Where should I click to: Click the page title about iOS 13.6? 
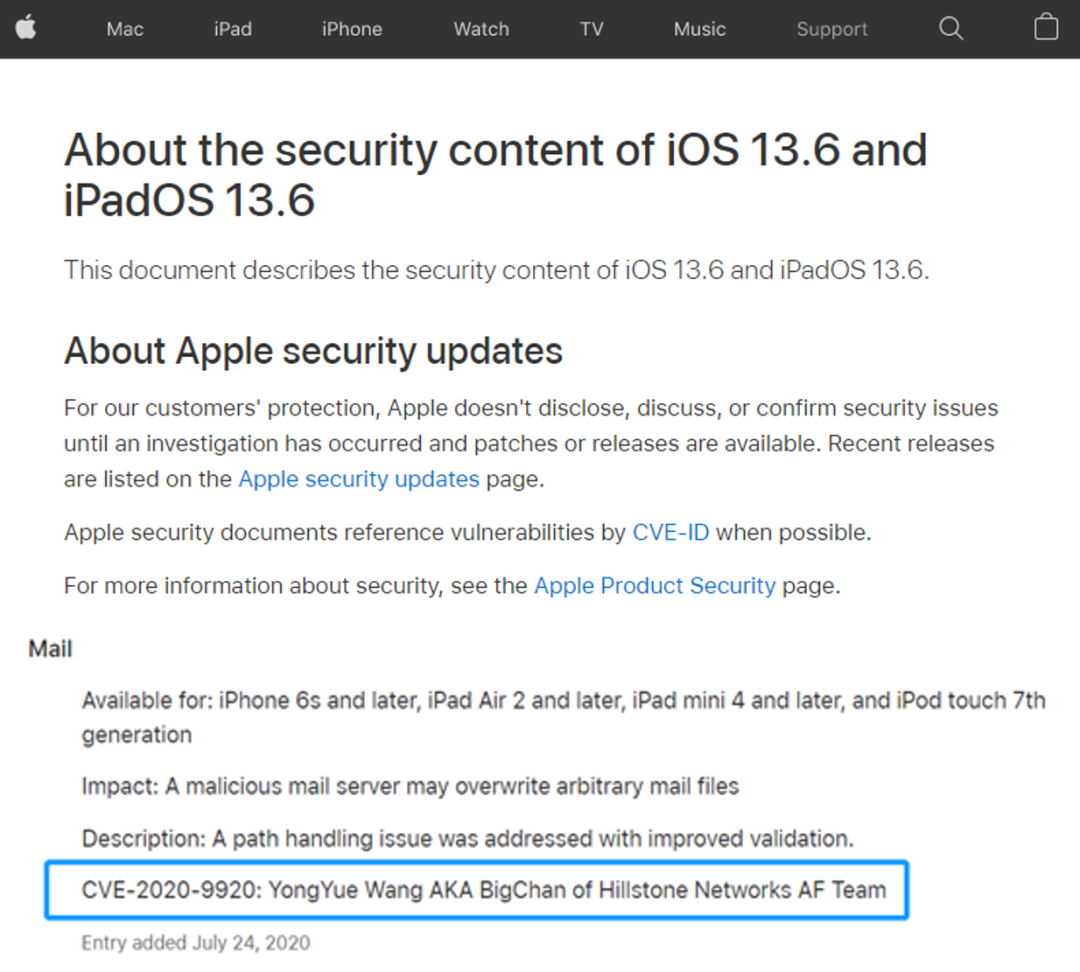[x=496, y=175]
